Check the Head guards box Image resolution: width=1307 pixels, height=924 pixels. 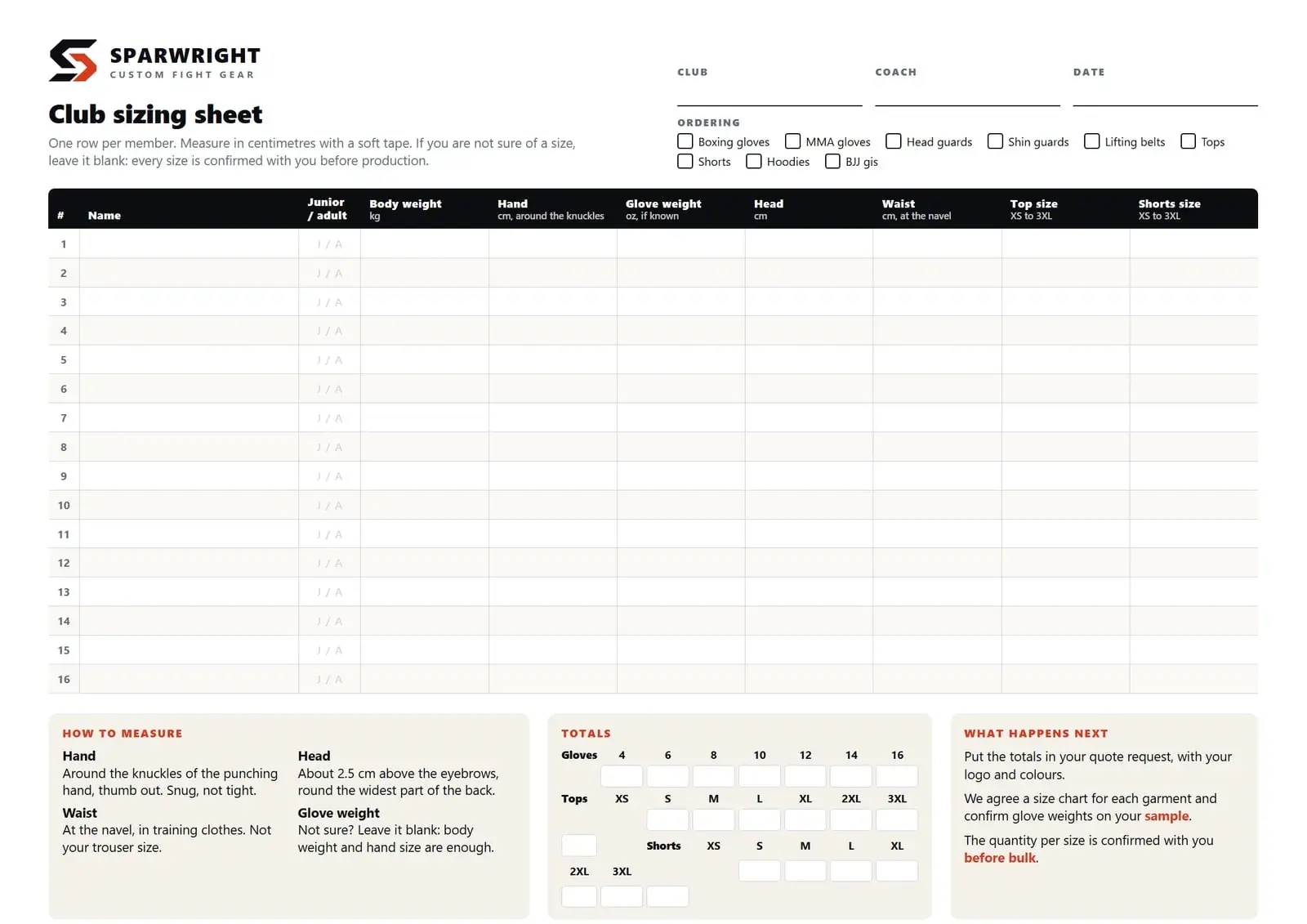click(x=894, y=141)
